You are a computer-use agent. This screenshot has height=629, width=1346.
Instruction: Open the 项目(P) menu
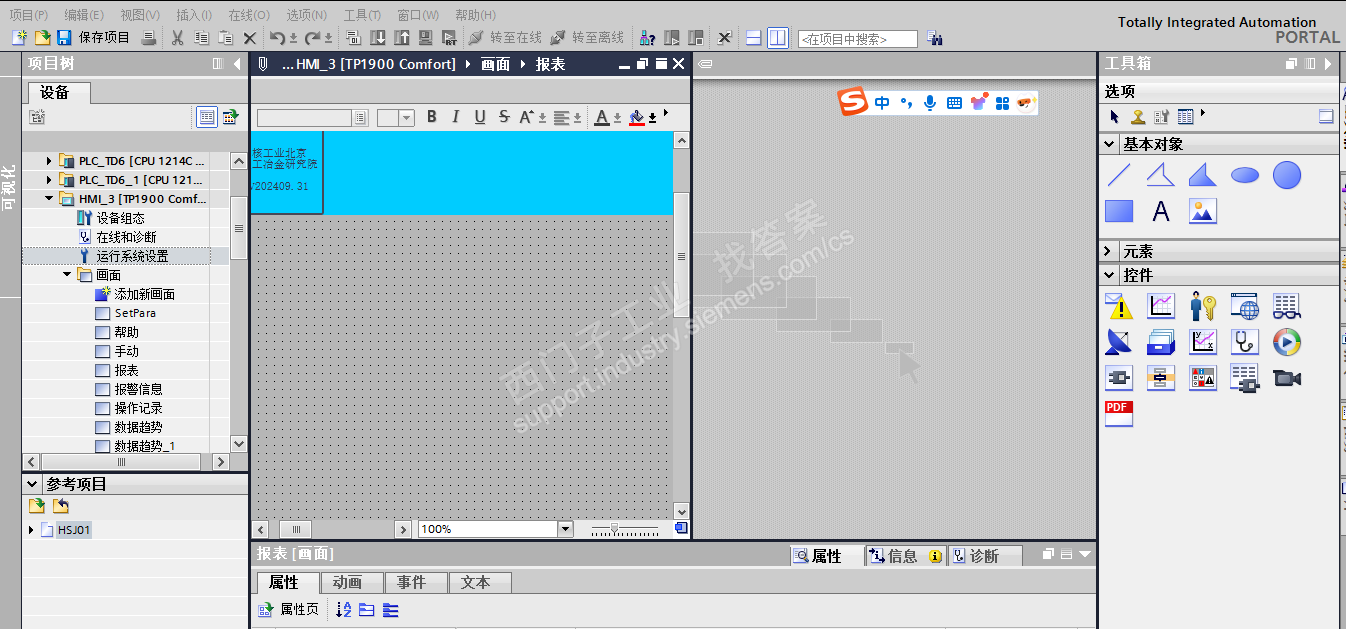coord(28,15)
